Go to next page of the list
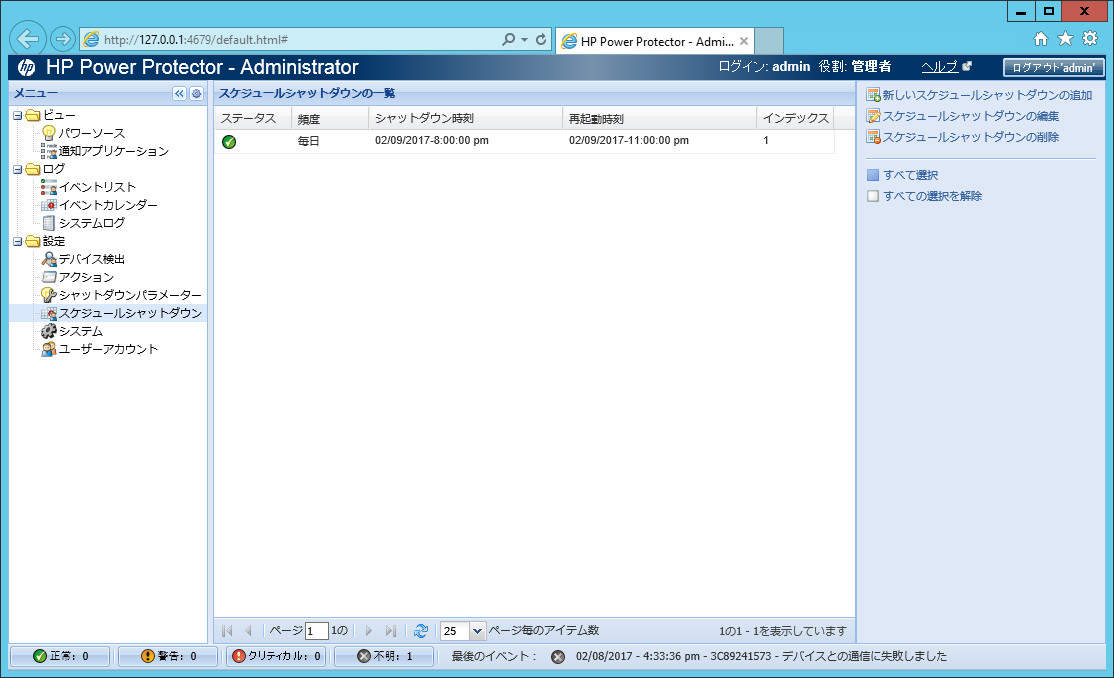 point(368,630)
